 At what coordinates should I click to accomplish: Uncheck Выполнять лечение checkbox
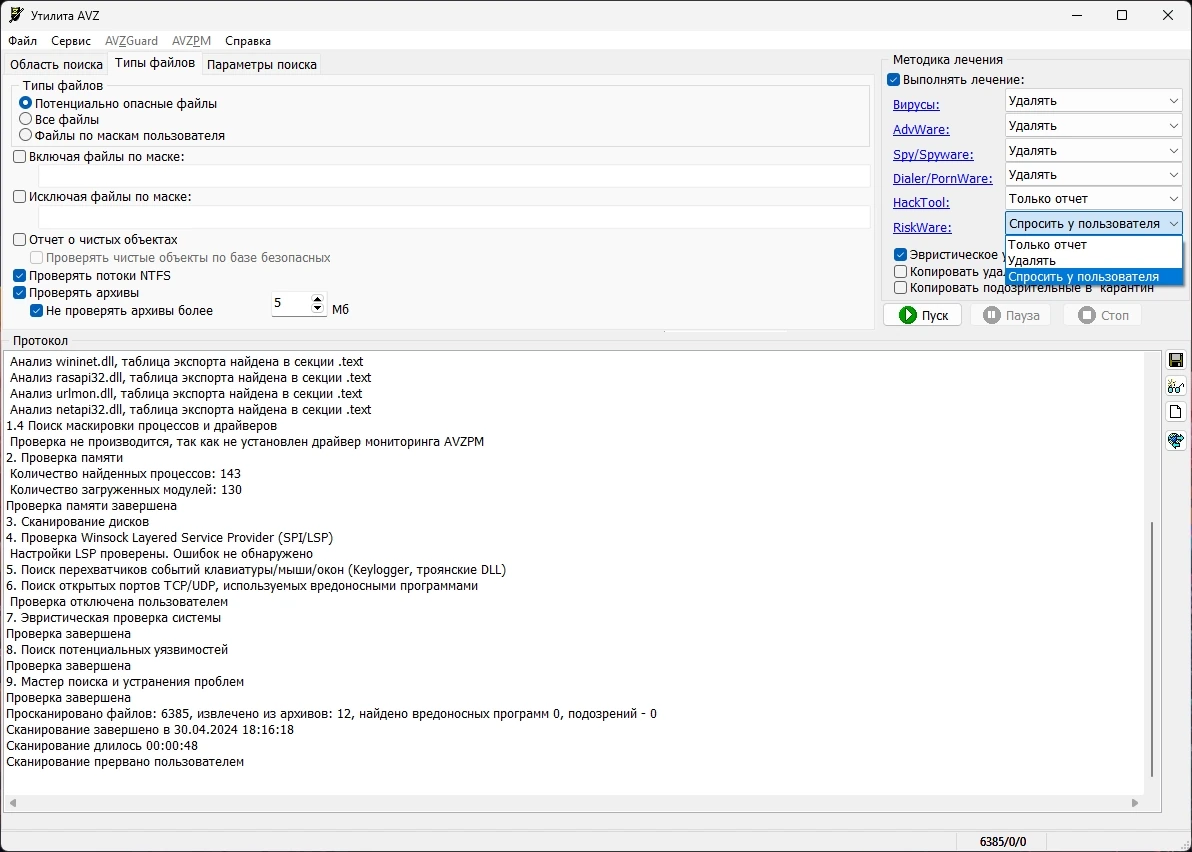pyautogui.click(x=893, y=80)
